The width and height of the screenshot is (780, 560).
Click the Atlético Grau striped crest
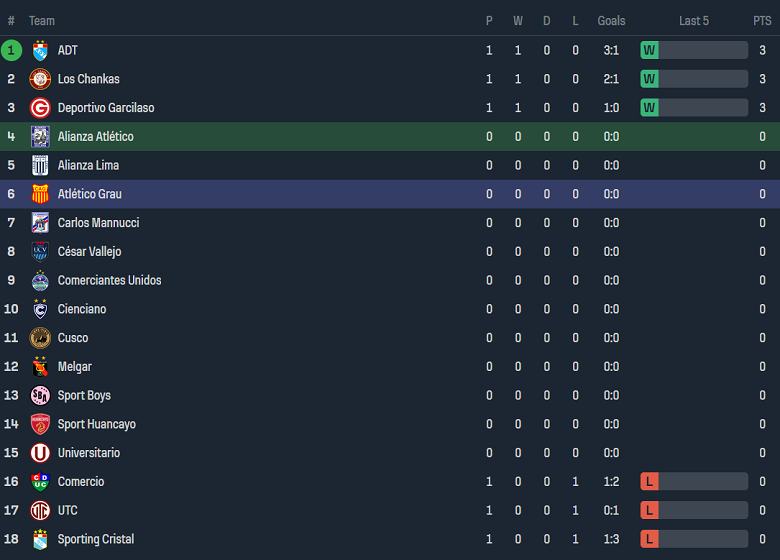pos(40,194)
